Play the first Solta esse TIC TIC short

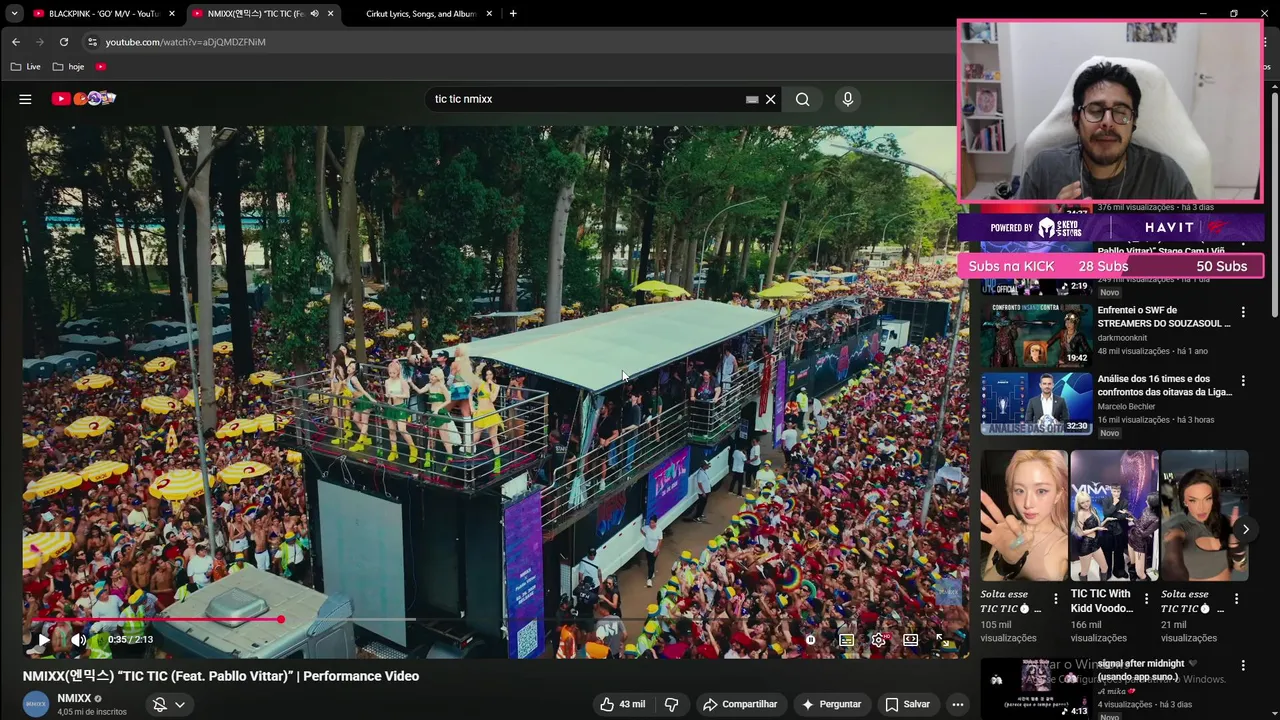coord(1024,516)
